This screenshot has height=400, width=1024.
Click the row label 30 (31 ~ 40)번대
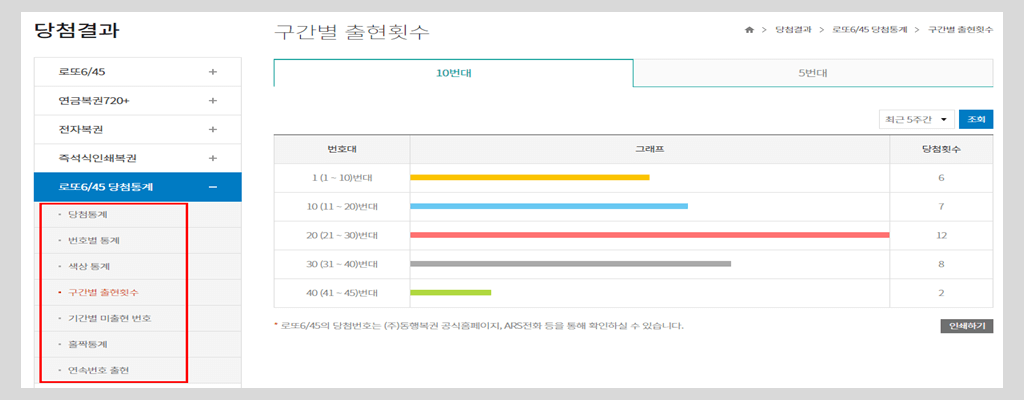click(342, 264)
